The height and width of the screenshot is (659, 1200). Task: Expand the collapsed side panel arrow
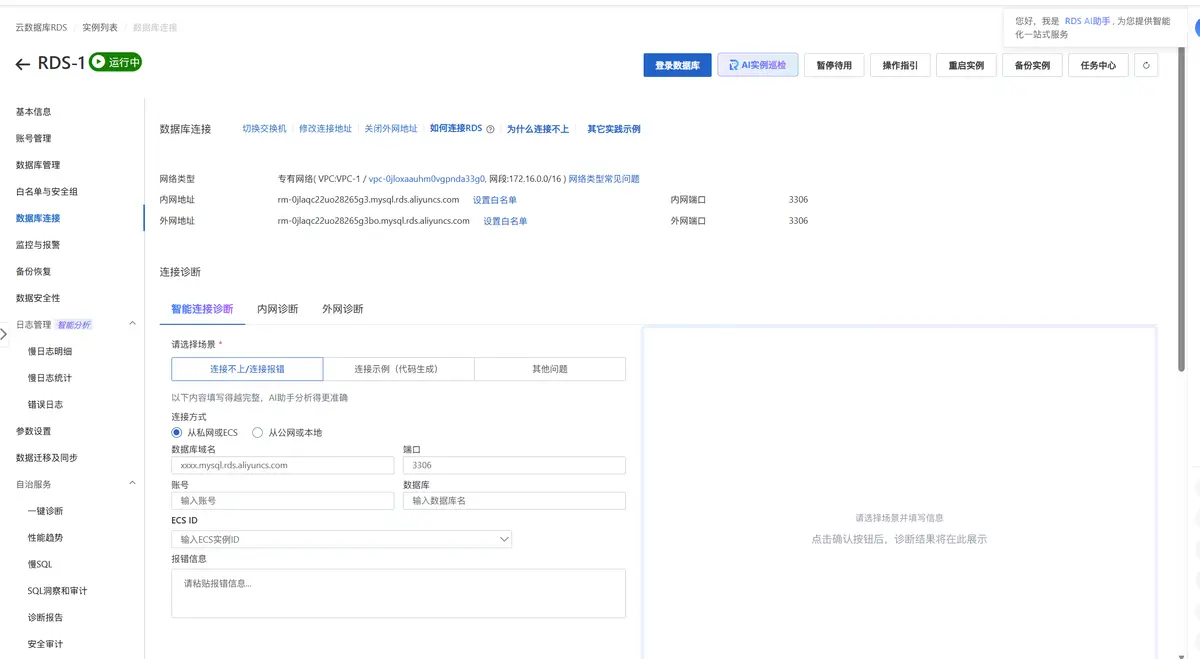pos(4,334)
